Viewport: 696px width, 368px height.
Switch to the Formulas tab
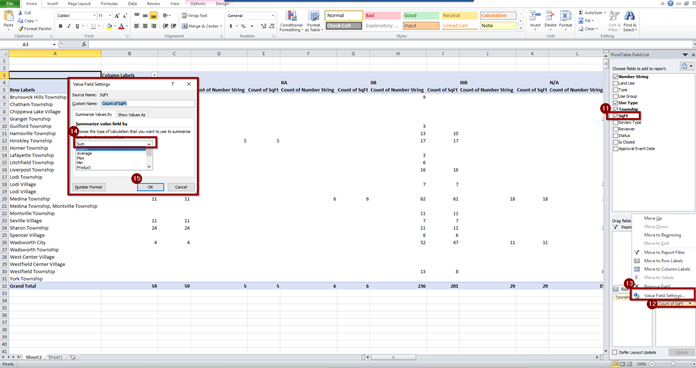tap(109, 4)
